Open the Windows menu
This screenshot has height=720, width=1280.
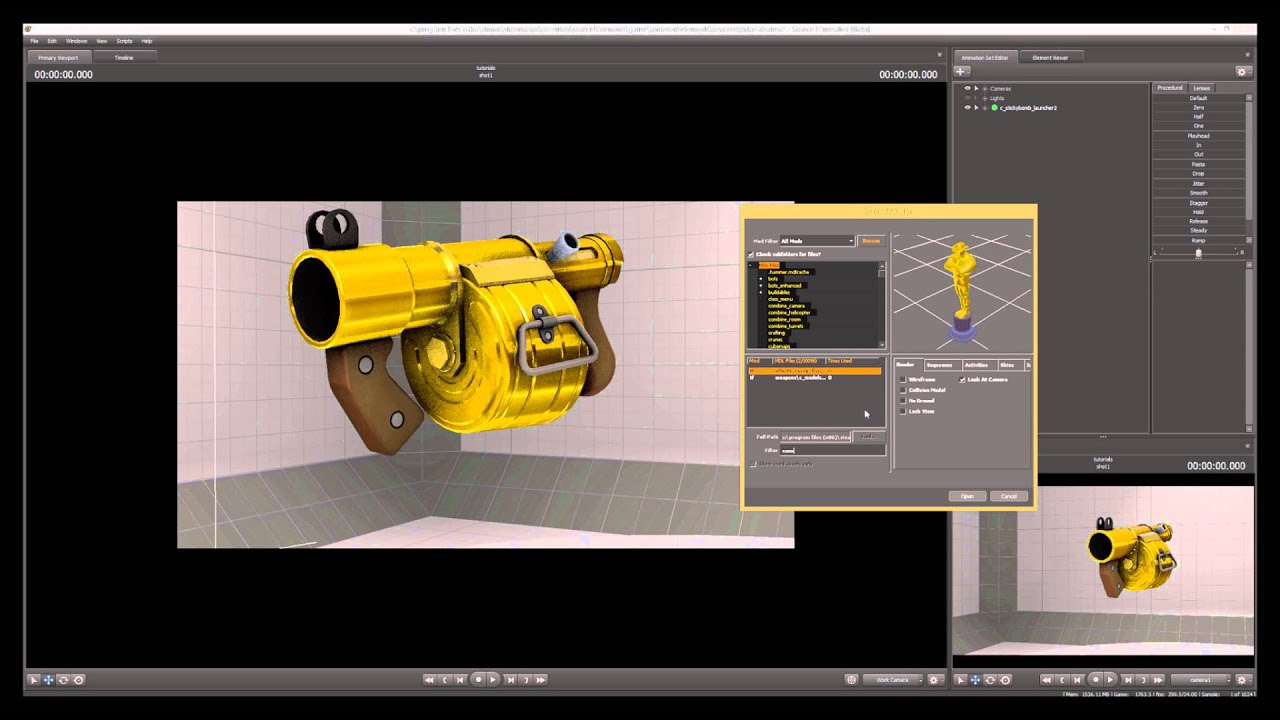[76, 41]
